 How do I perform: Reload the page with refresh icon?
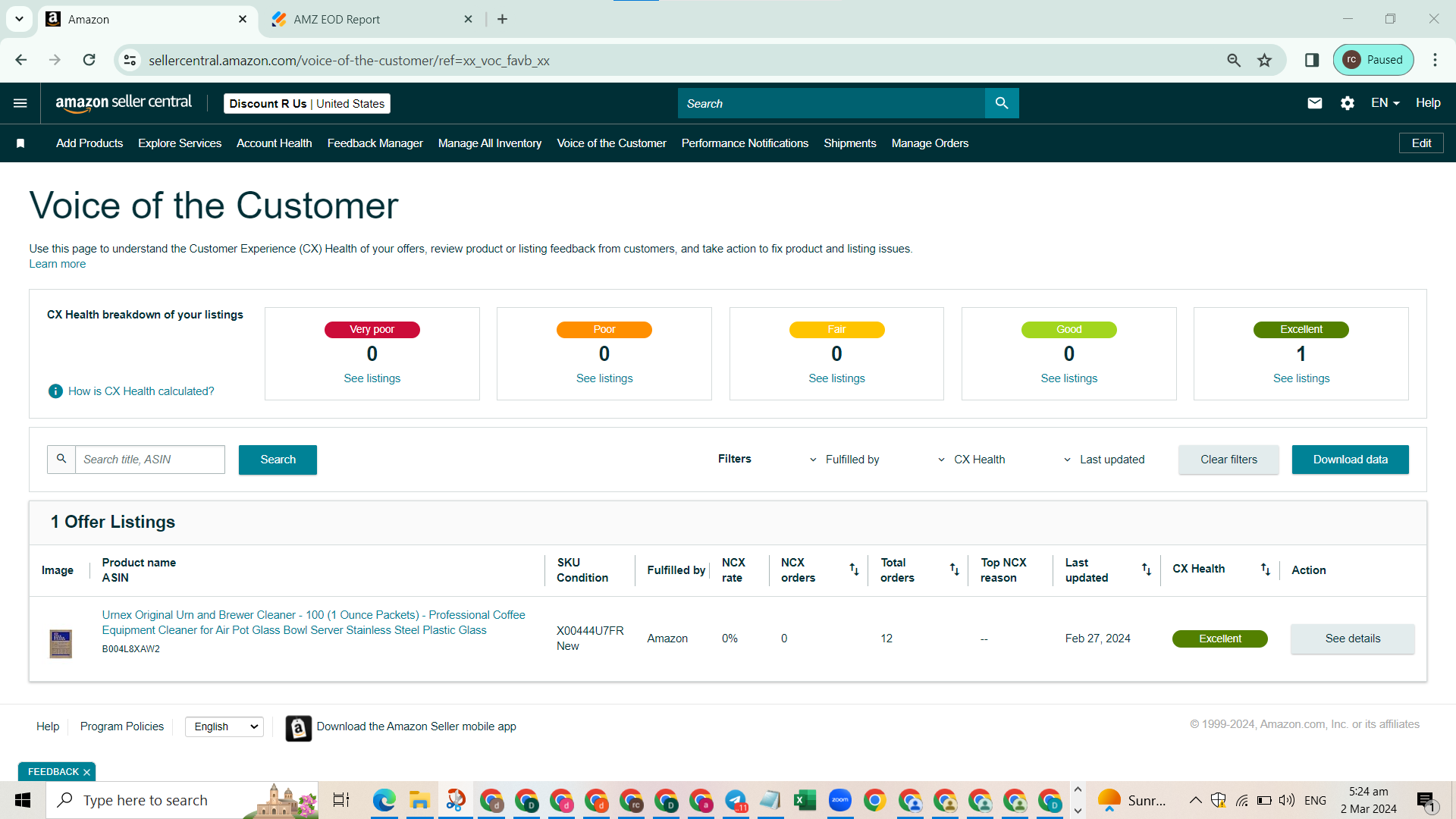89,60
